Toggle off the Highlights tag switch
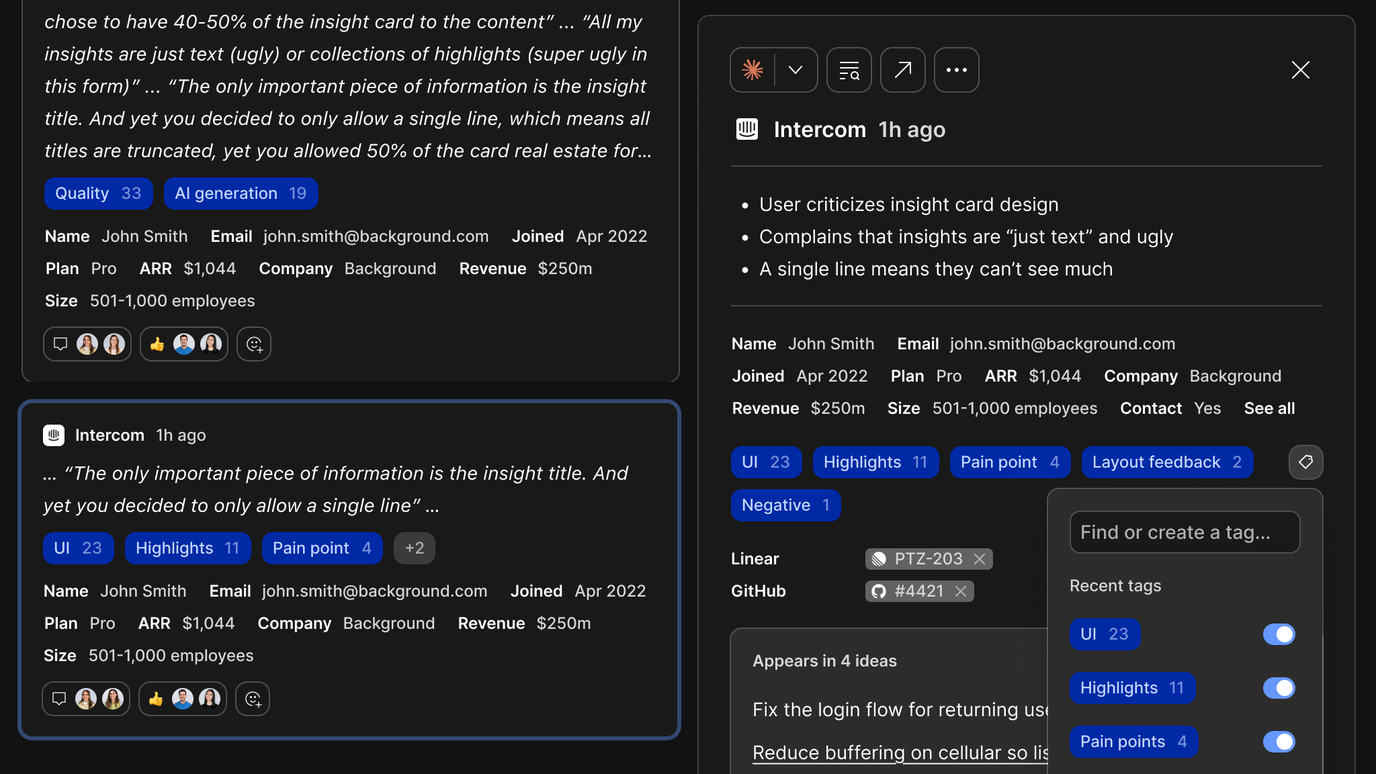The image size is (1376, 774). click(1279, 688)
